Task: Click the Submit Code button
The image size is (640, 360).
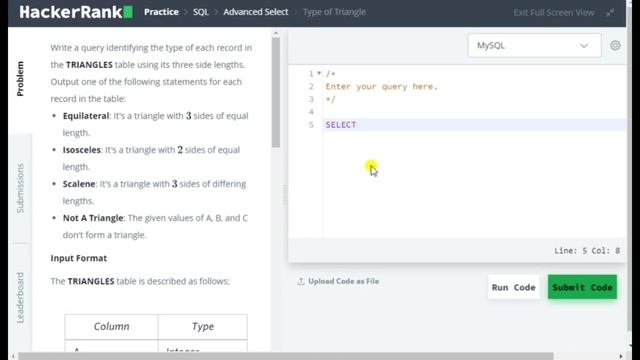Action: 582,287
